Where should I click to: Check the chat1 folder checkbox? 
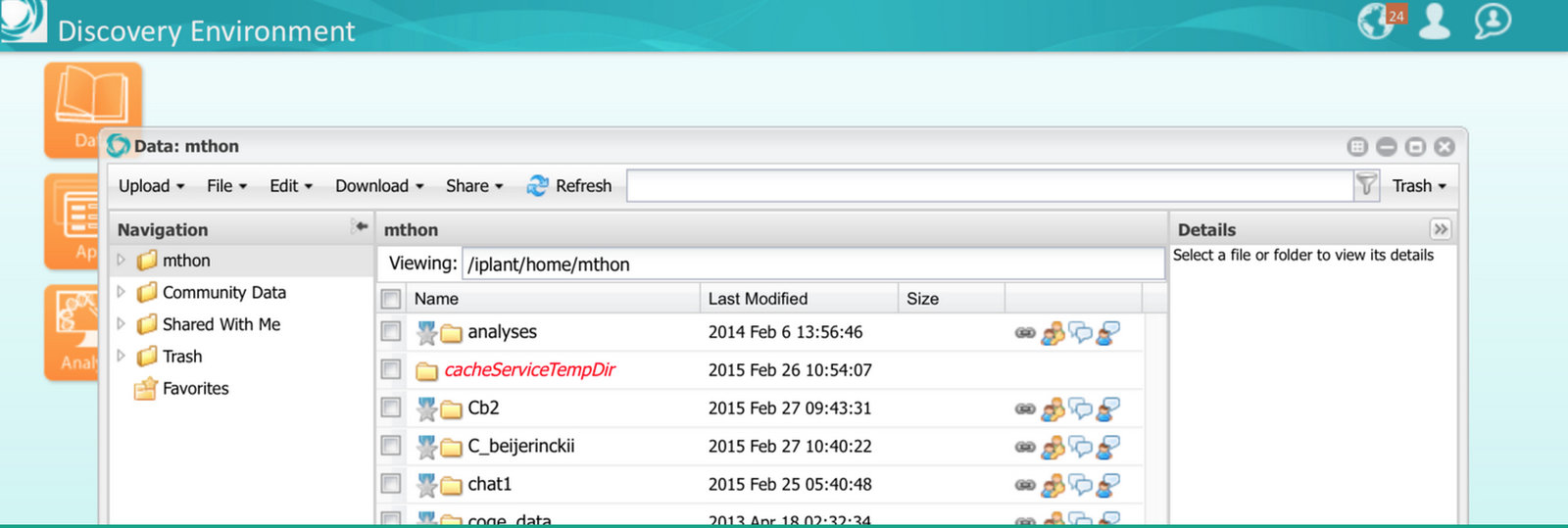point(391,484)
